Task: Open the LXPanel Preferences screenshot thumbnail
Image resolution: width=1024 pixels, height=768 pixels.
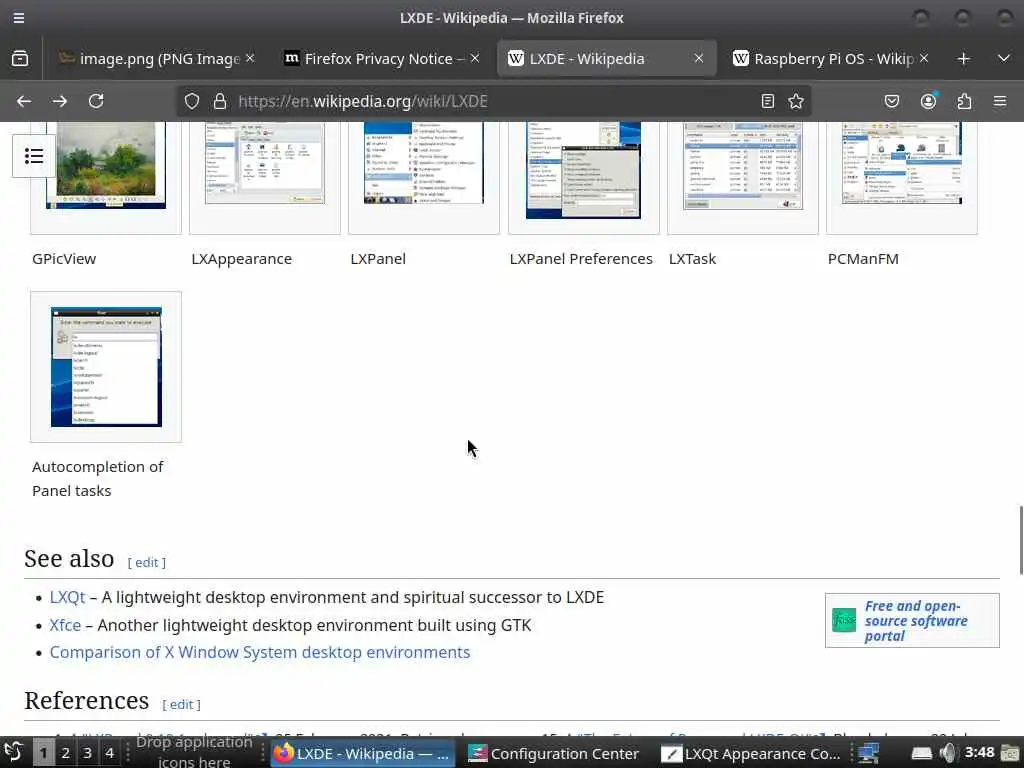Action: click(583, 170)
